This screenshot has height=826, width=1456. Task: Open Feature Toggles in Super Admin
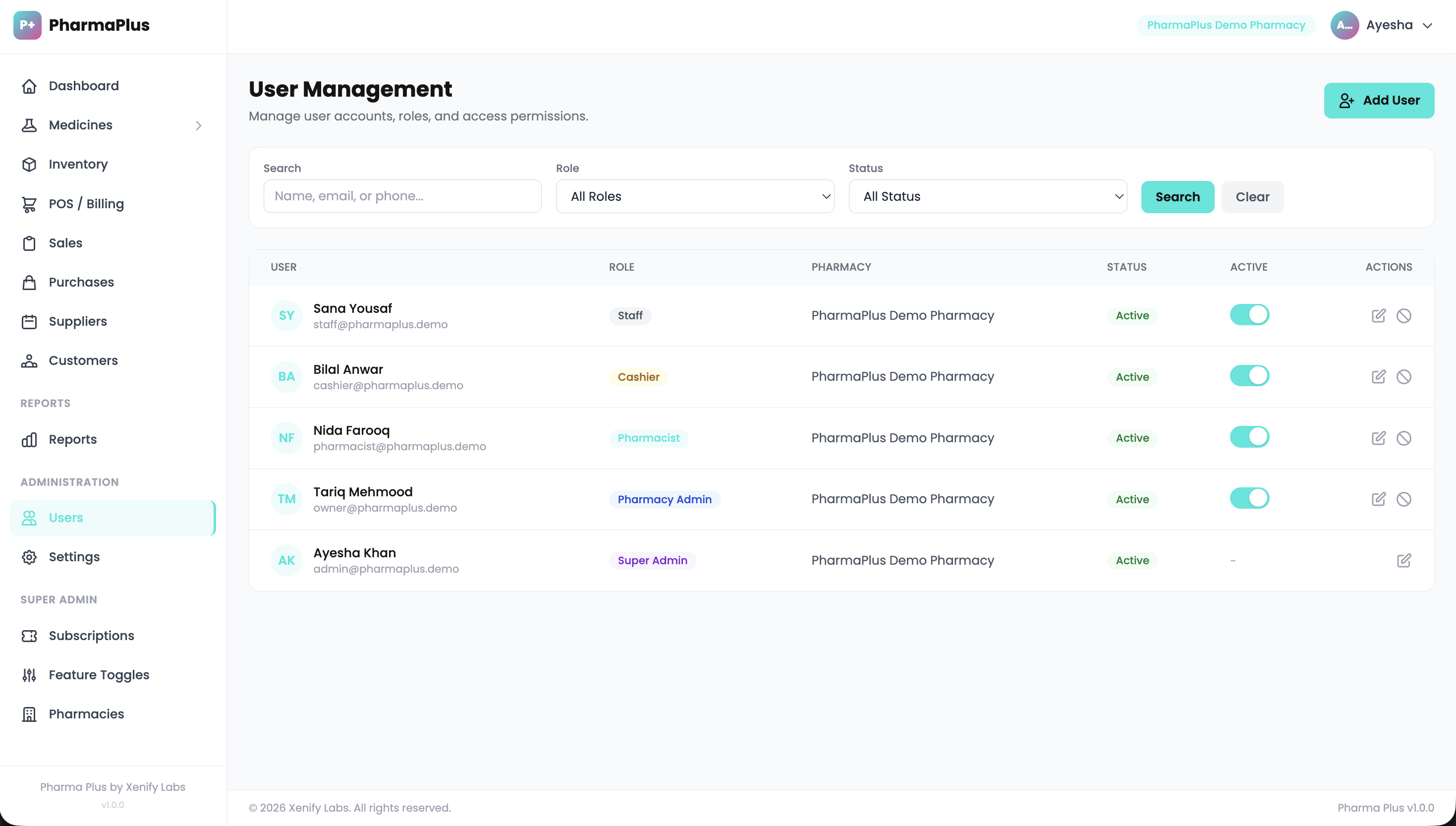point(112,675)
